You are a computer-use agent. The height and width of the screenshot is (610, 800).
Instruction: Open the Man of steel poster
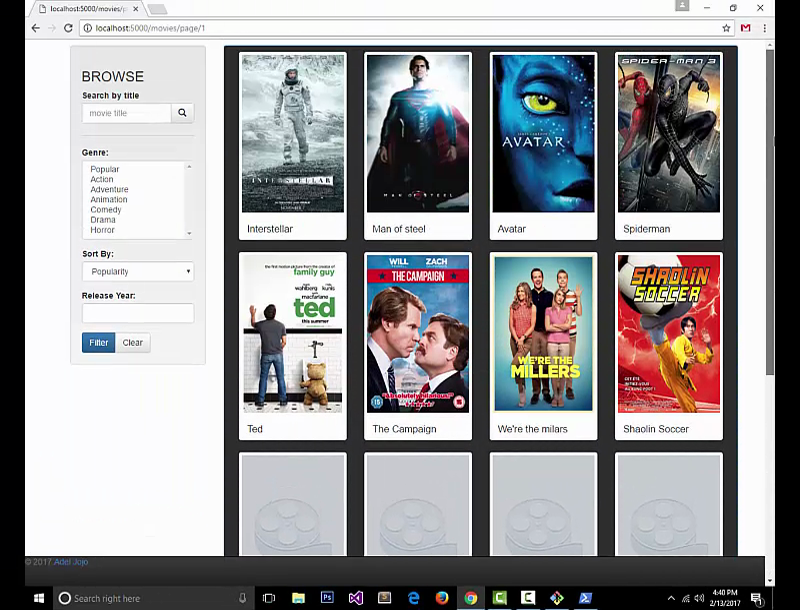418,134
